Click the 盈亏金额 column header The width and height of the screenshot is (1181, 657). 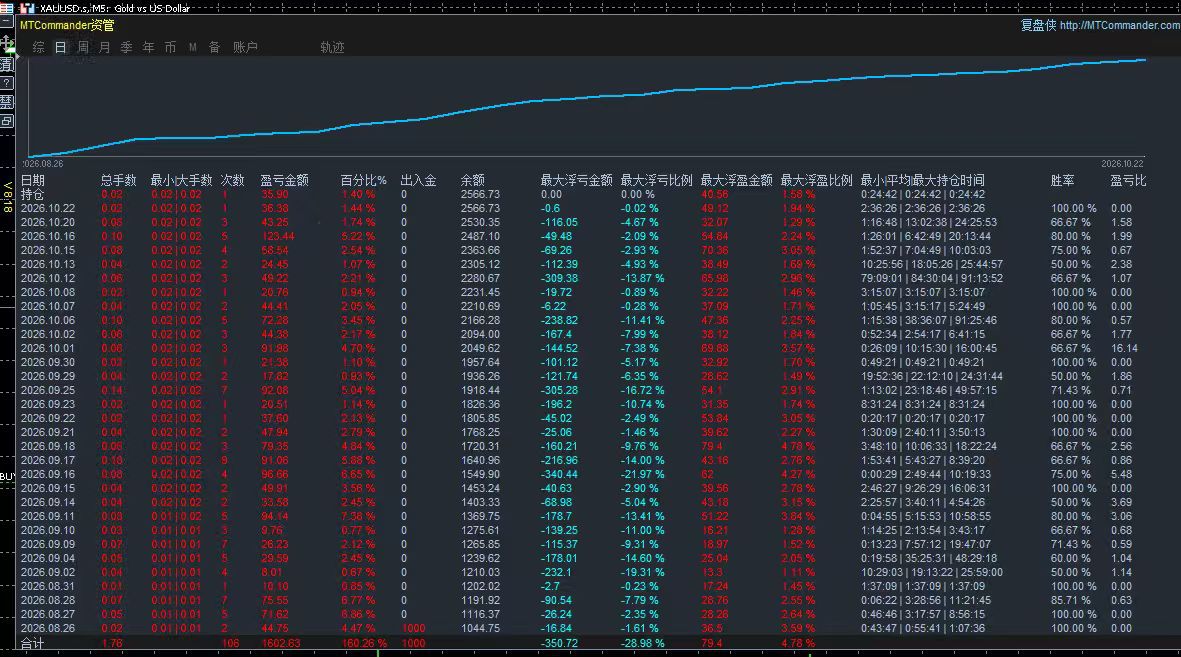(285, 181)
